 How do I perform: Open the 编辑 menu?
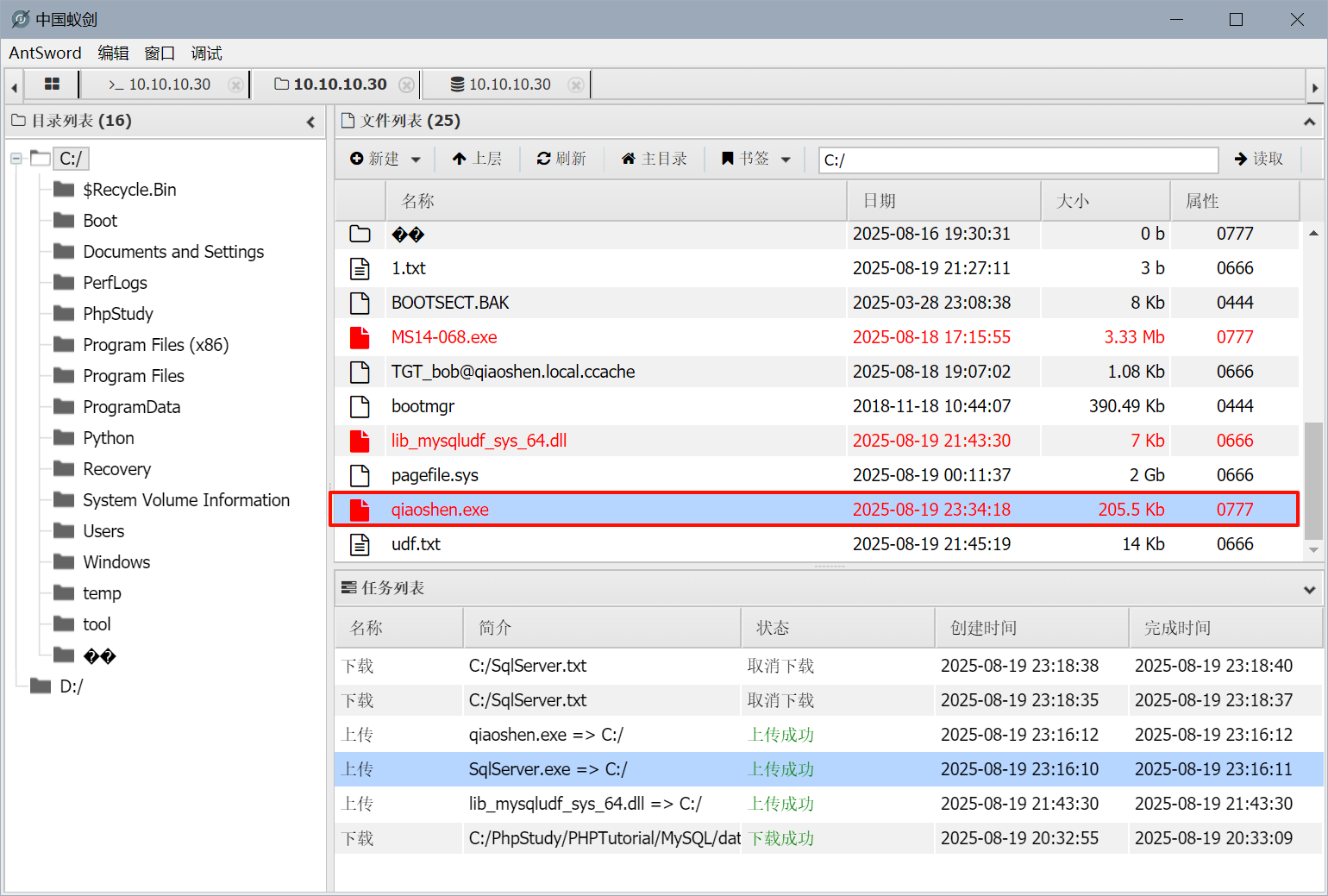[x=113, y=53]
